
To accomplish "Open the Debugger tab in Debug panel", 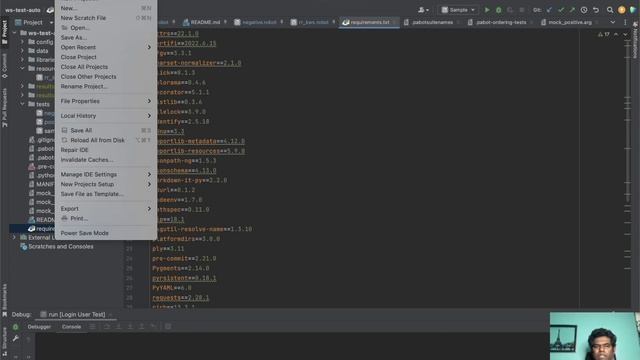I will (x=39, y=327).
